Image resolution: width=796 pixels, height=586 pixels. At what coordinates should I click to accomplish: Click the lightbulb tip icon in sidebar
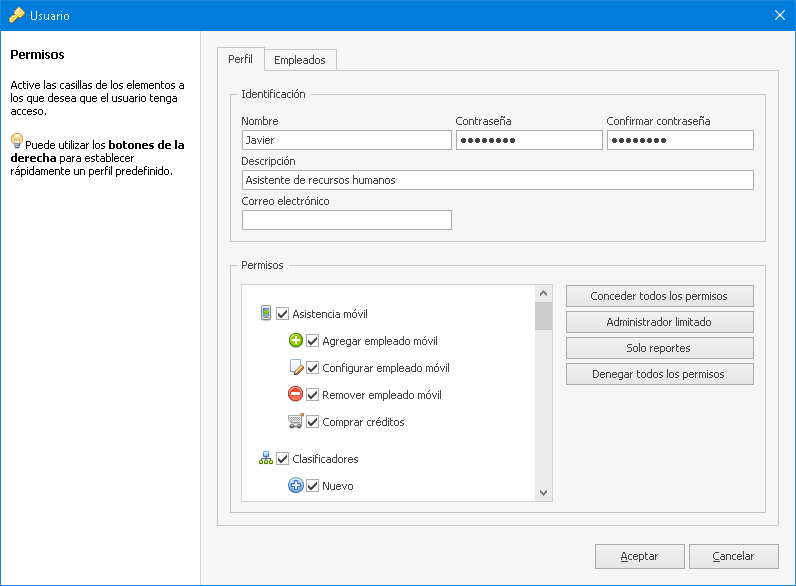[x=16, y=141]
